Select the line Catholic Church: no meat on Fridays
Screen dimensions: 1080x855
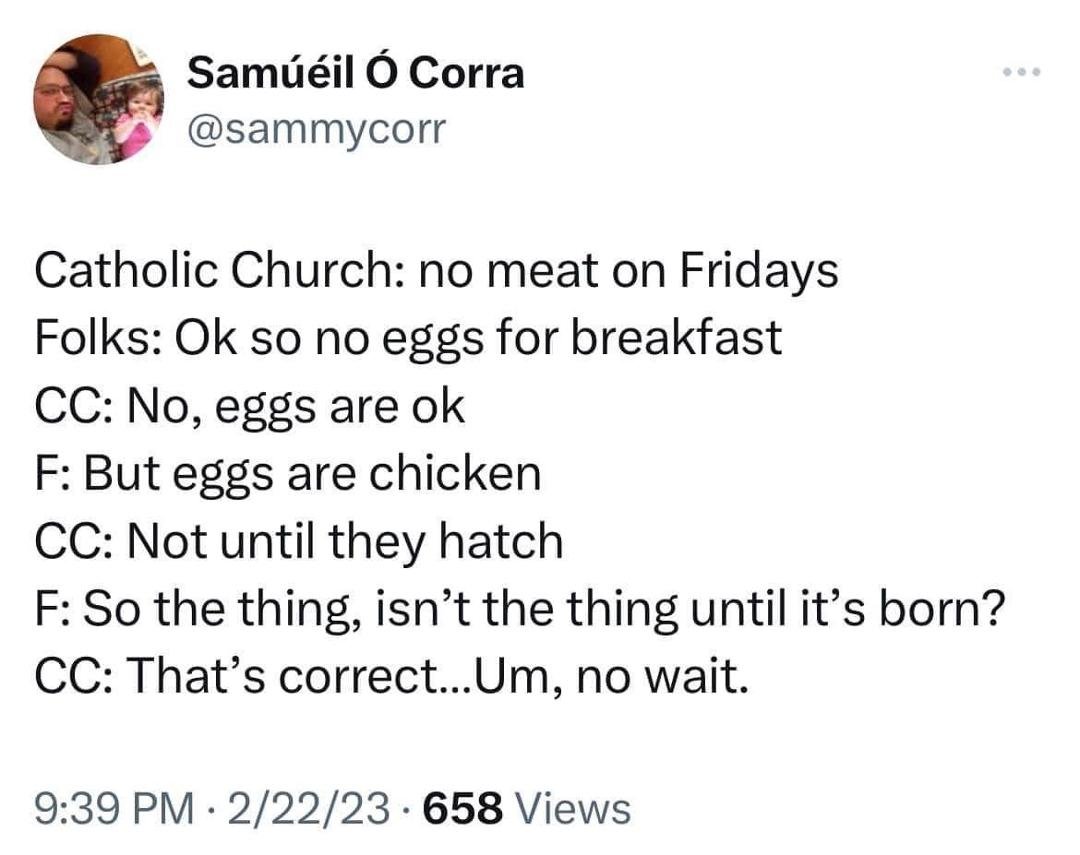pyautogui.click(x=436, y=271)
